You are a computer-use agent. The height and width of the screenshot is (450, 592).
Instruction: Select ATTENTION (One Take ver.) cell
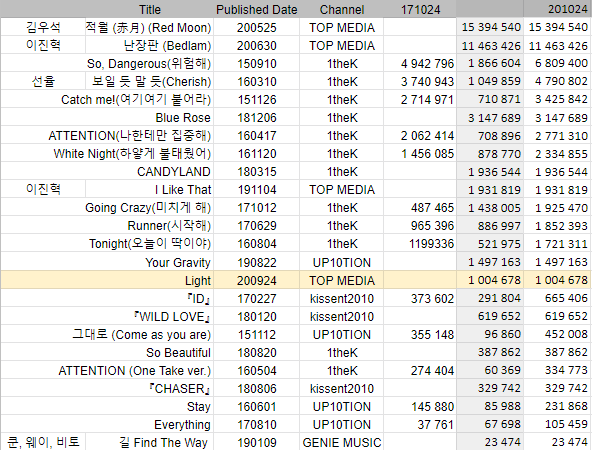tap(107, 371)
